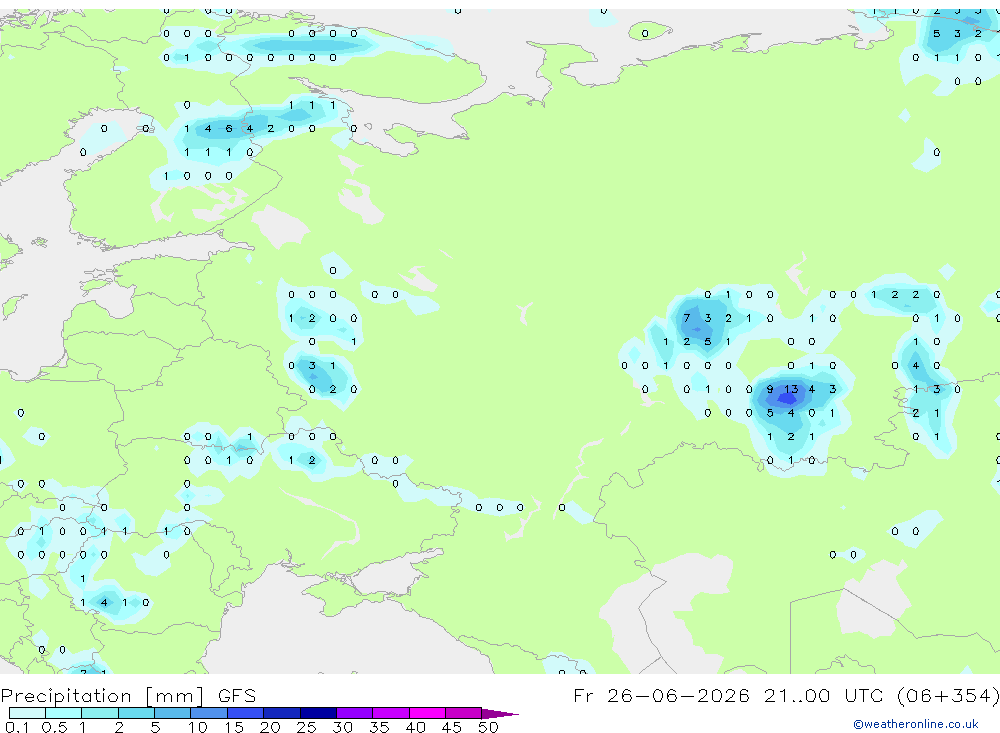
Task: Click the '13' precipitation value on map
Action: pyautogui.click(x=791, y=389)
